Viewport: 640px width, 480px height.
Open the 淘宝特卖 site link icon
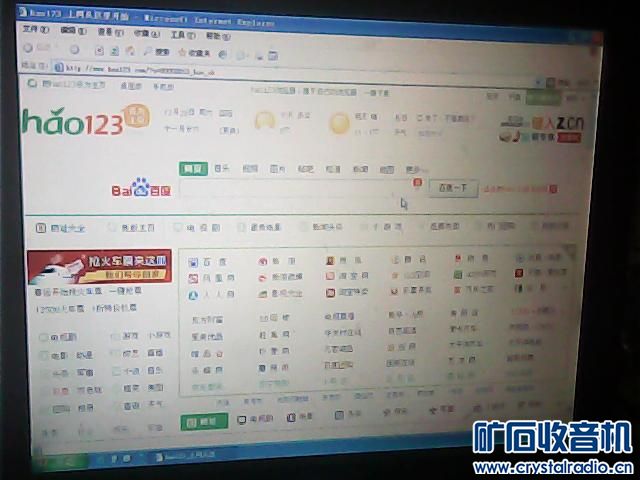[x=330, y=293]
